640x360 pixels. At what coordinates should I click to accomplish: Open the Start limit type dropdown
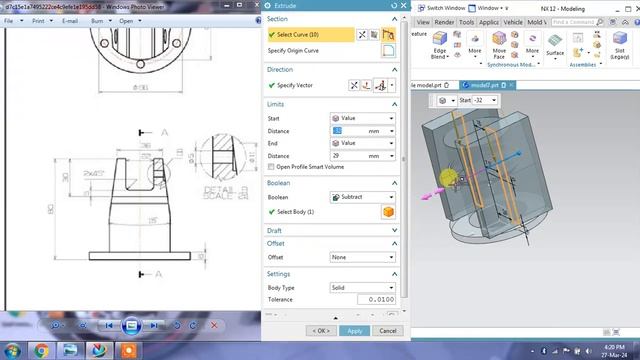coord(362,118)
